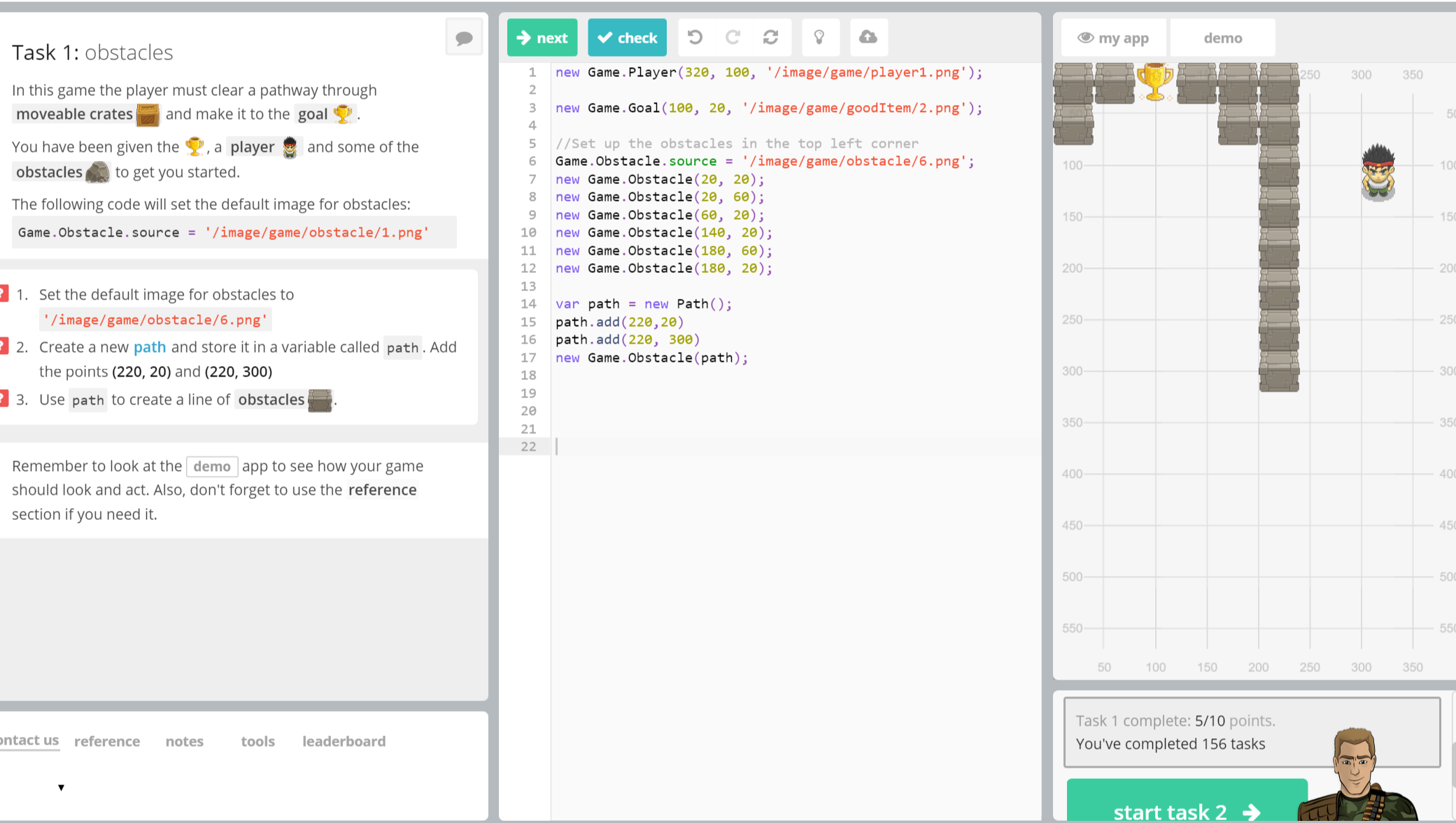Click the trophy goal in game preview

coord(1154,82)
